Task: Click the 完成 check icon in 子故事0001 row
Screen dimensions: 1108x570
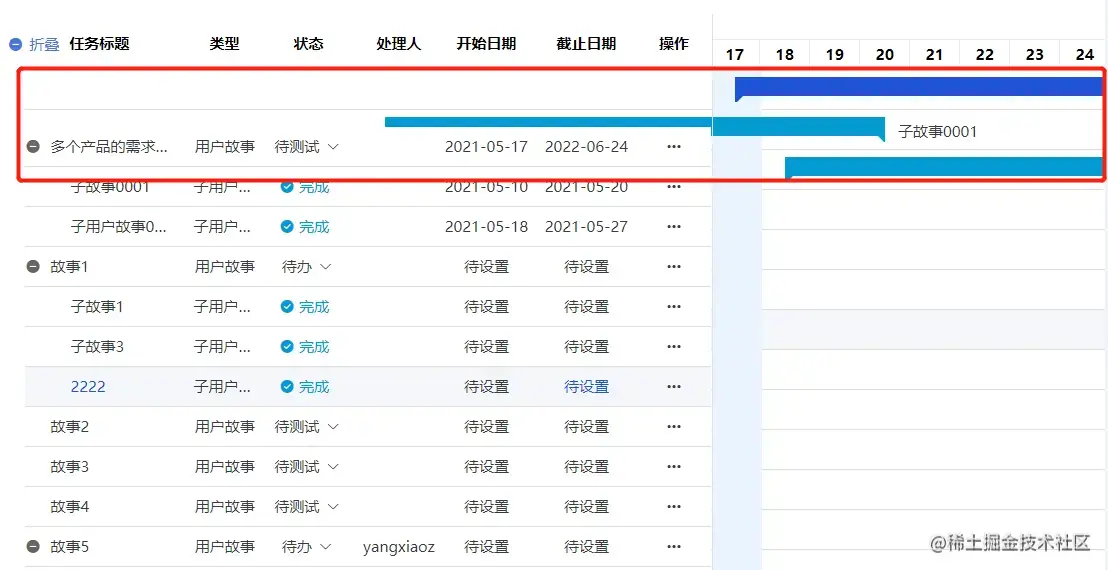Action: (x=287, y=187)
